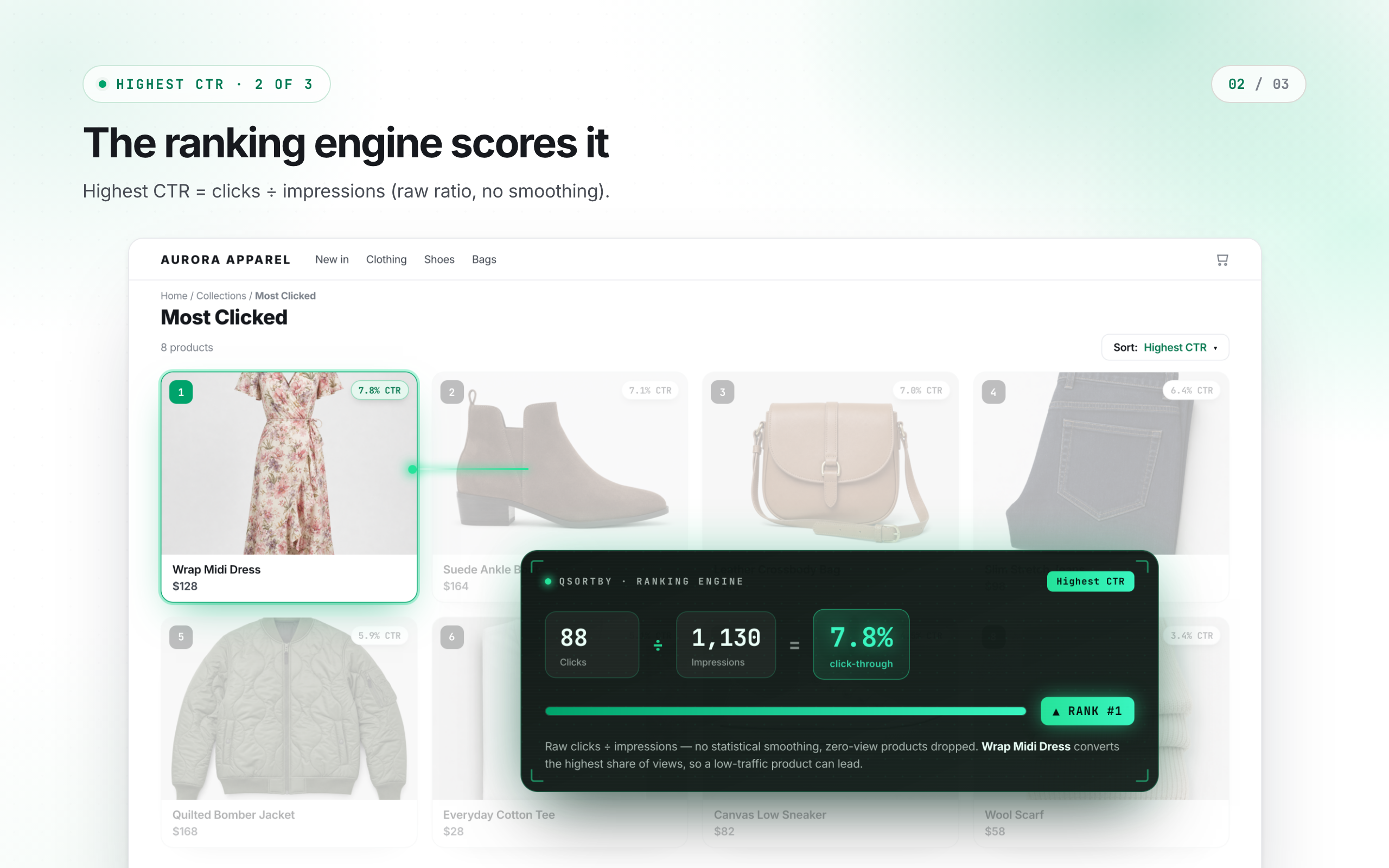The width and height of the screenshot is (1389, 868).
Task: Click the 88 Clicks stat box
Action: [592, 644]
